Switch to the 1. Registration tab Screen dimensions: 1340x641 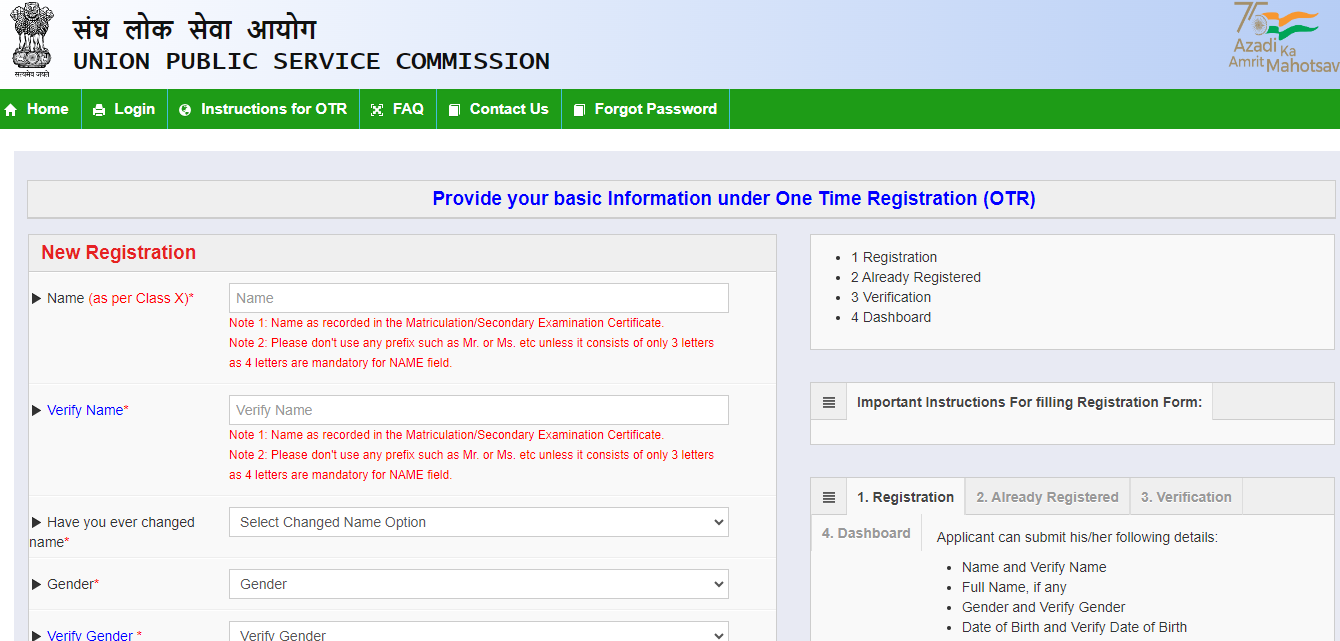(906, 497)
